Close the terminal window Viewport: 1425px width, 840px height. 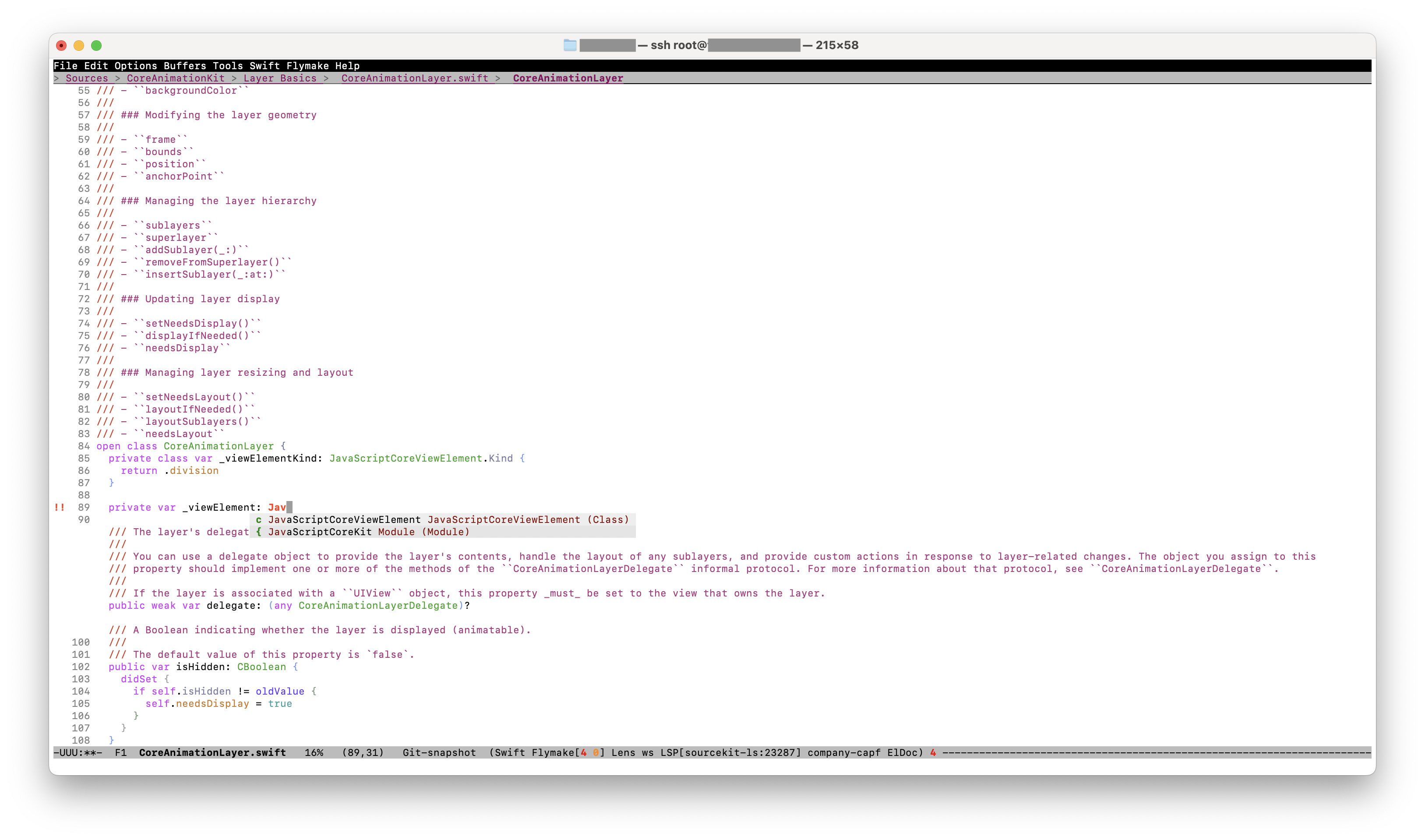coord(62,45)
